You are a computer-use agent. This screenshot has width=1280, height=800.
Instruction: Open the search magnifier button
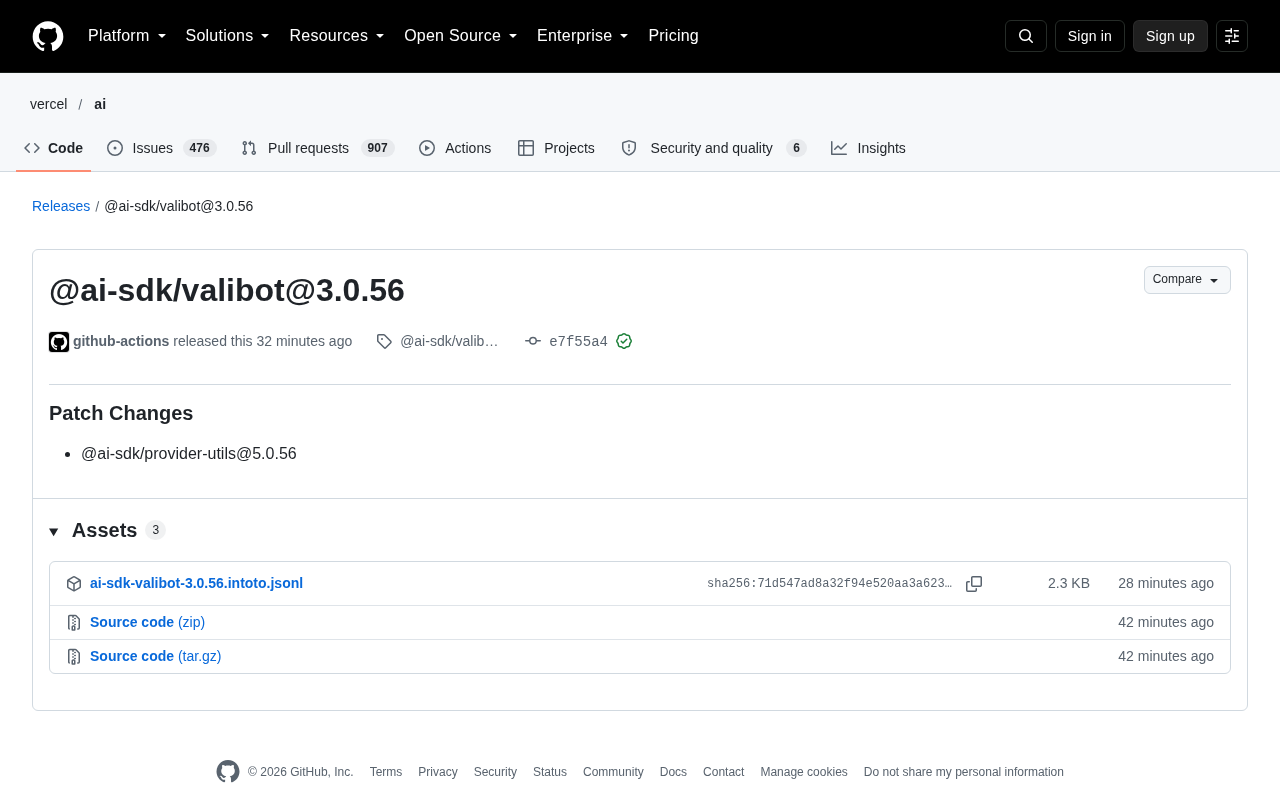(1026, 36)
